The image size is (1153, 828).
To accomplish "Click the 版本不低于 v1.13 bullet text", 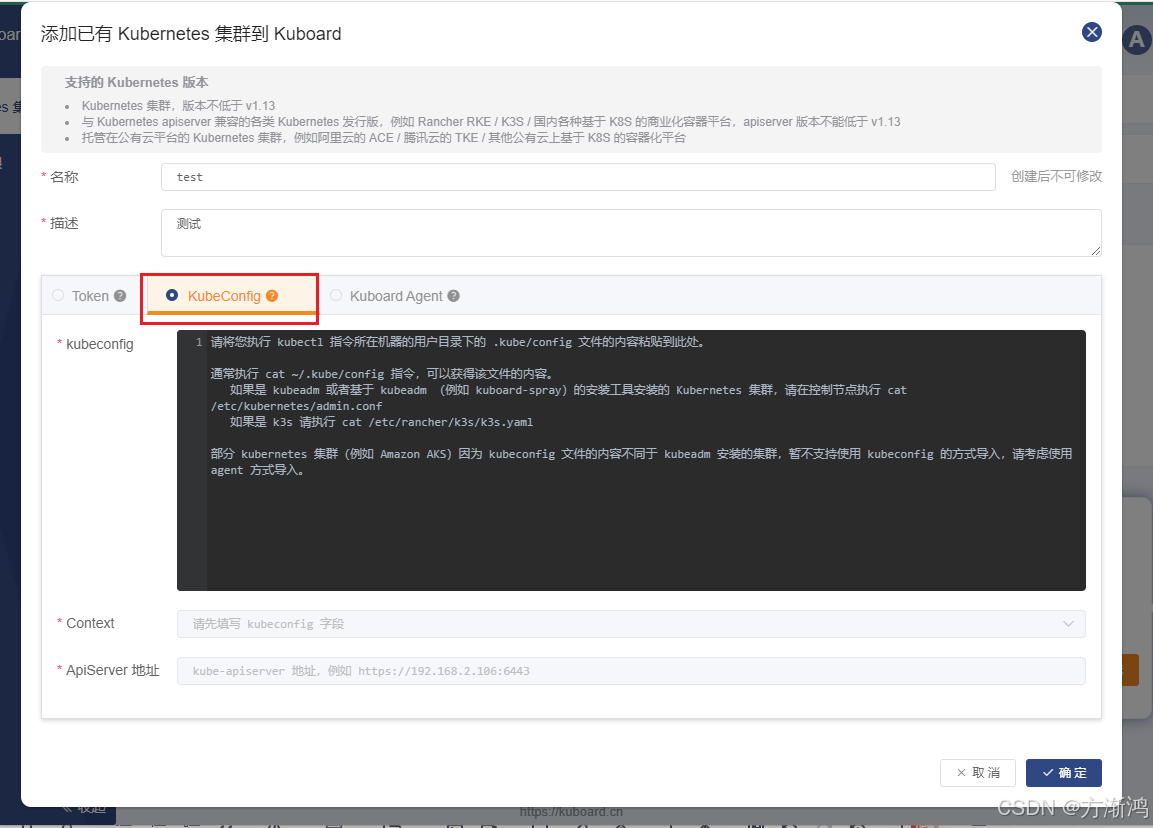I will [x=178, y=106].
